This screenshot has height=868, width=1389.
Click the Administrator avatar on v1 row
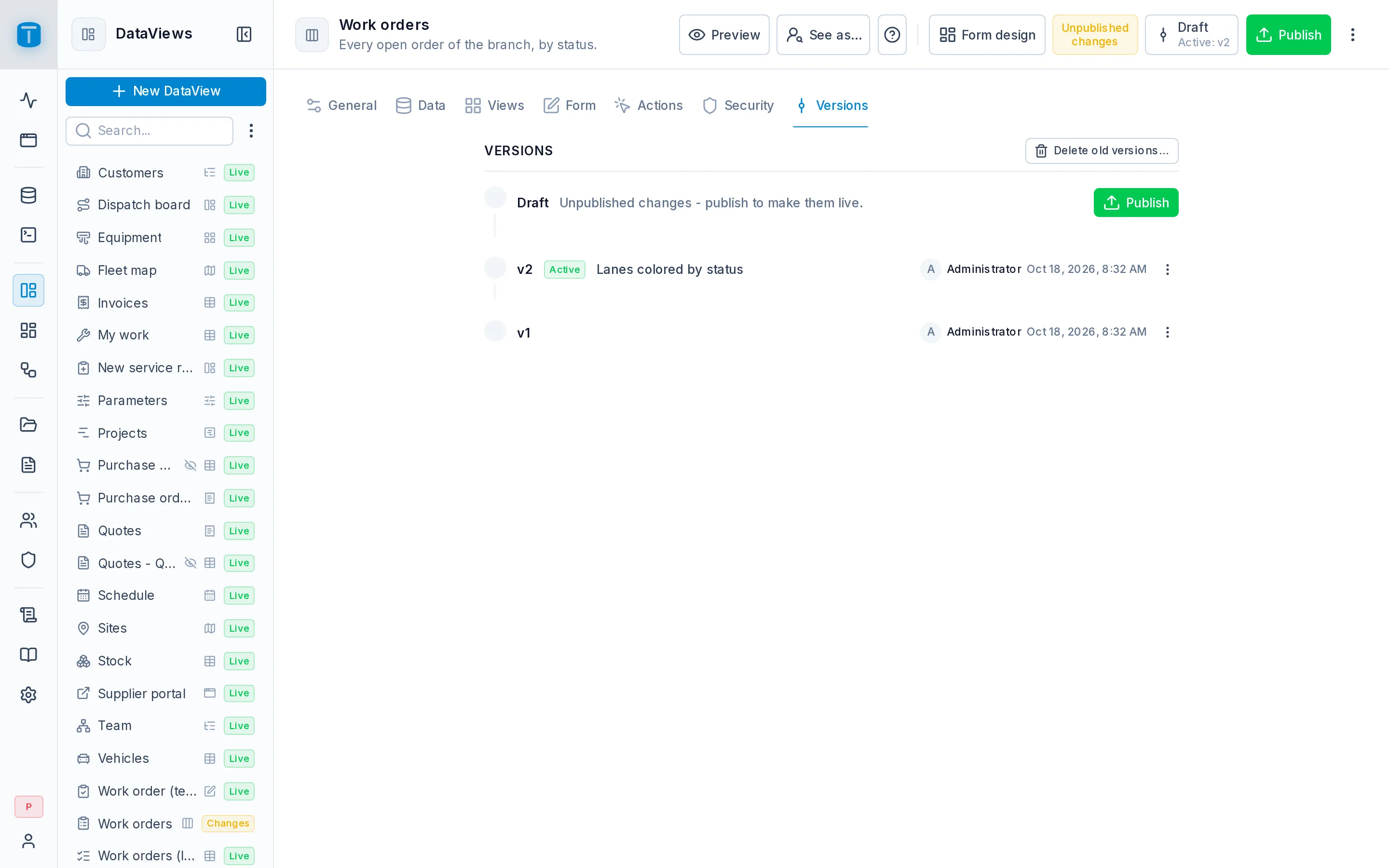pyautogui.click(x=930, y=332)
